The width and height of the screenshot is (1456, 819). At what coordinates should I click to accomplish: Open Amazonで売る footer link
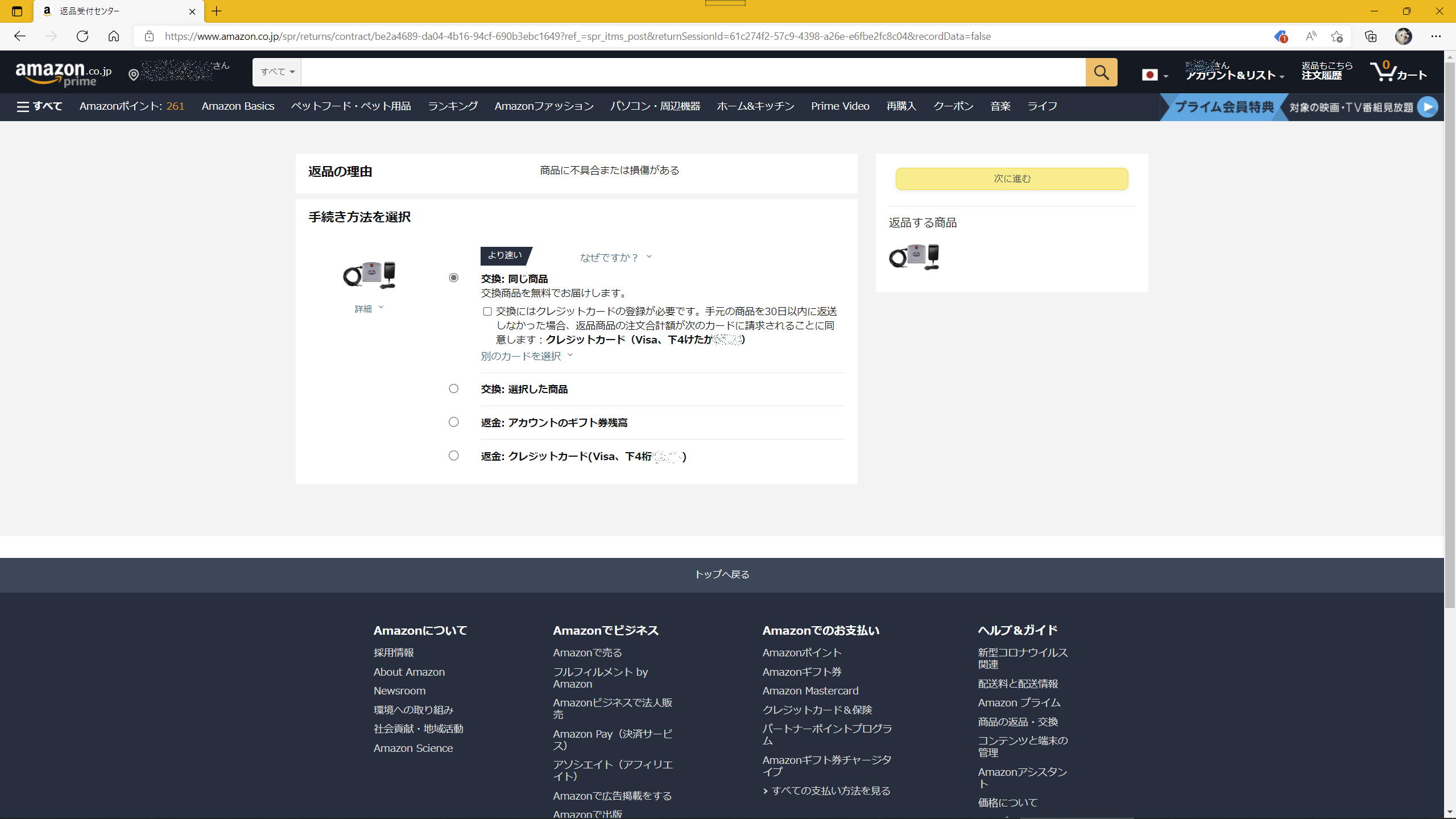587,652
